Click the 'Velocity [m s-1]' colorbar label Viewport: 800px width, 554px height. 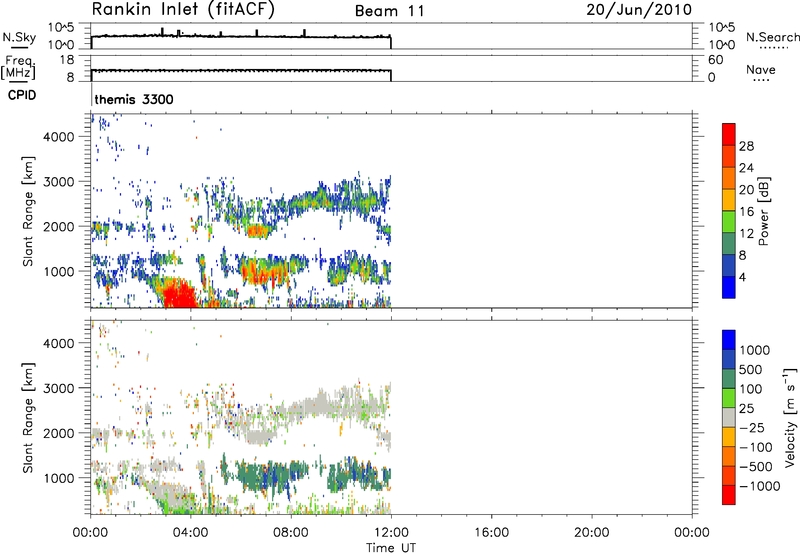[x=790, y=417]
